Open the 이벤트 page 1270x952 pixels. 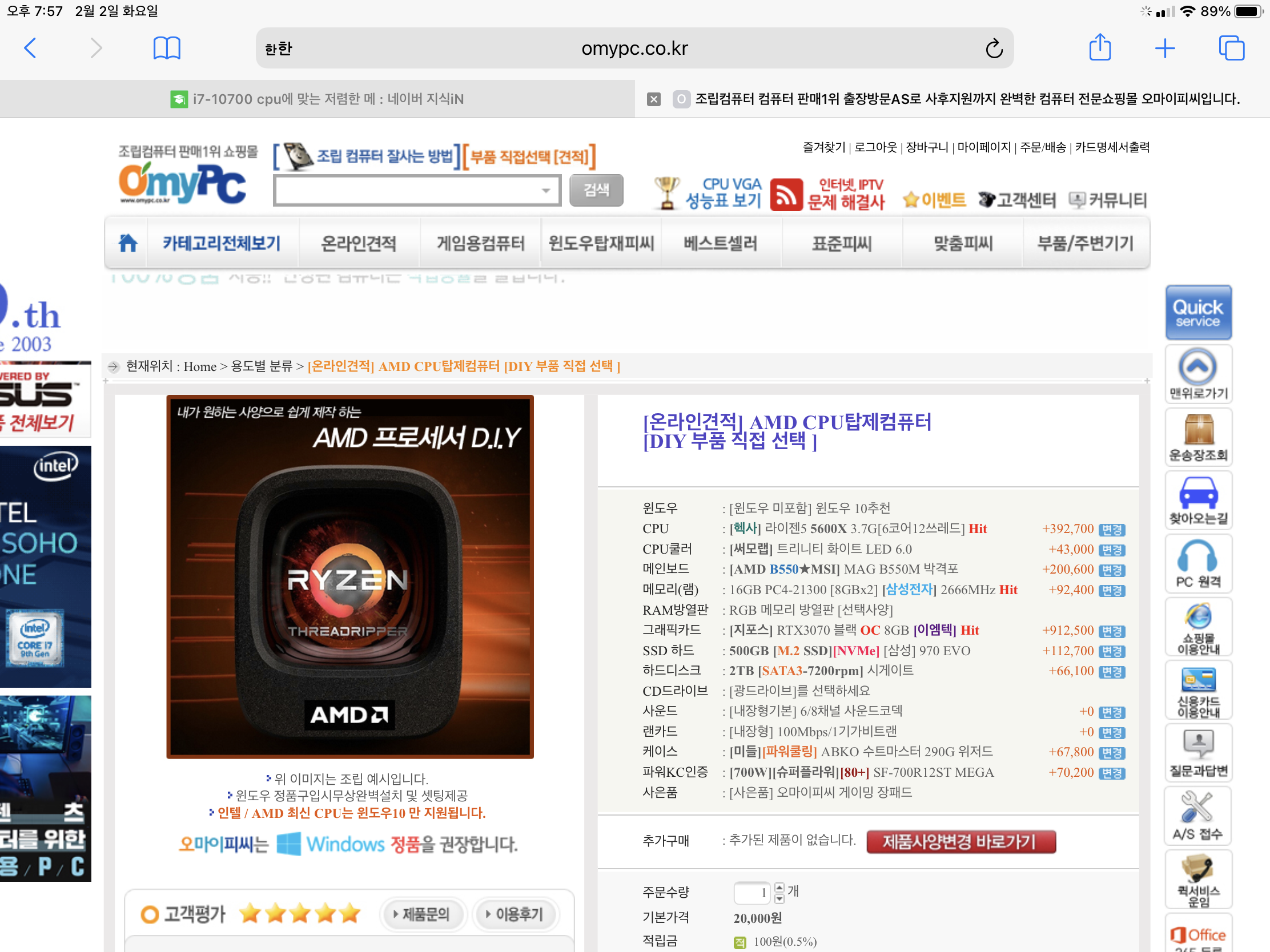934,200
